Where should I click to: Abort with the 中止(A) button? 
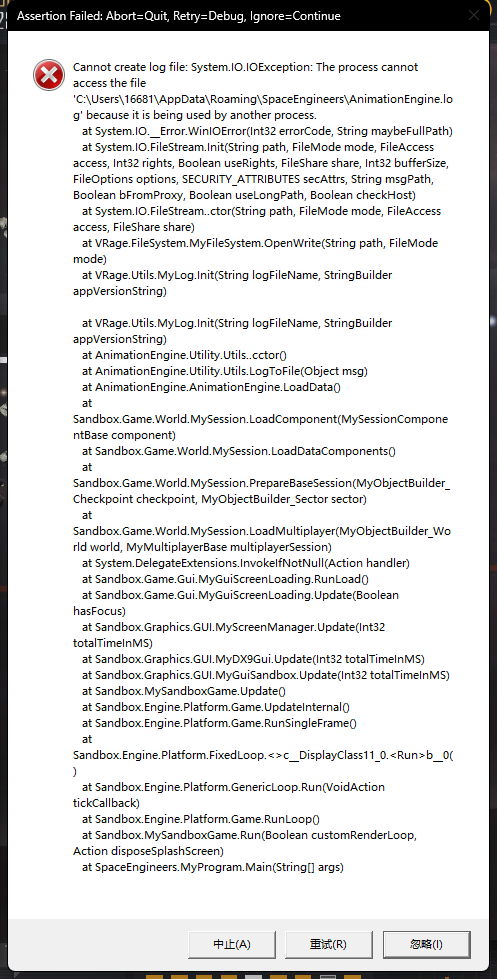(232, 944)
